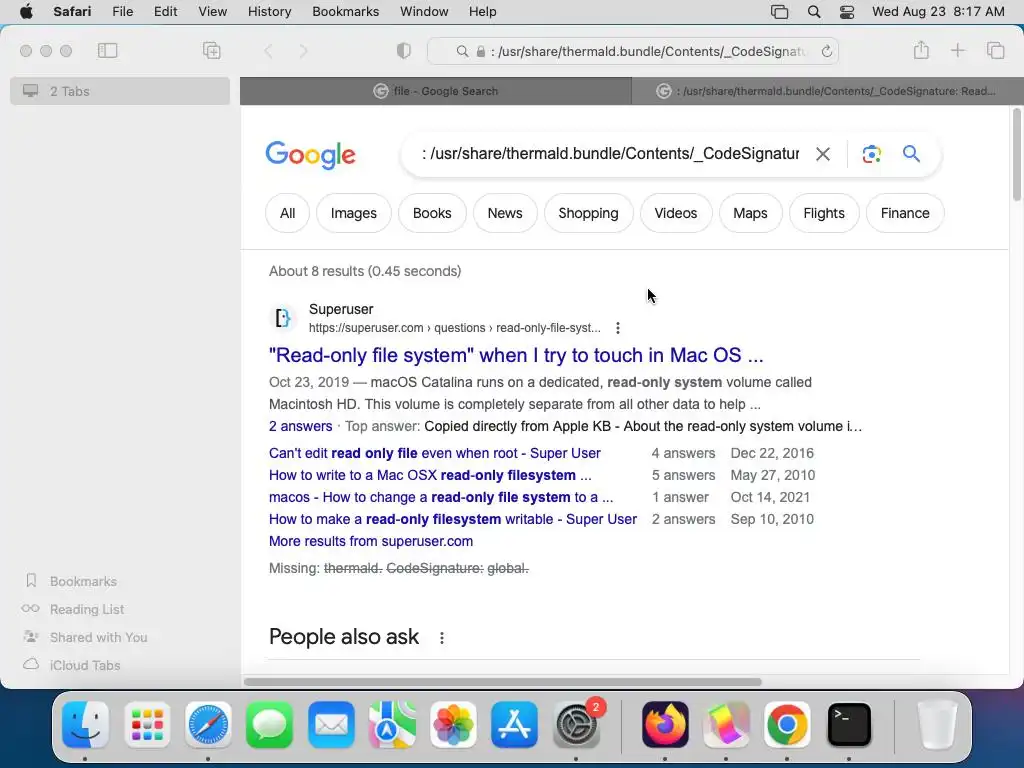Submit search with magnifier icon
Image resolution: width=1024 pixels, height=768 pixels.
(911, 154)
